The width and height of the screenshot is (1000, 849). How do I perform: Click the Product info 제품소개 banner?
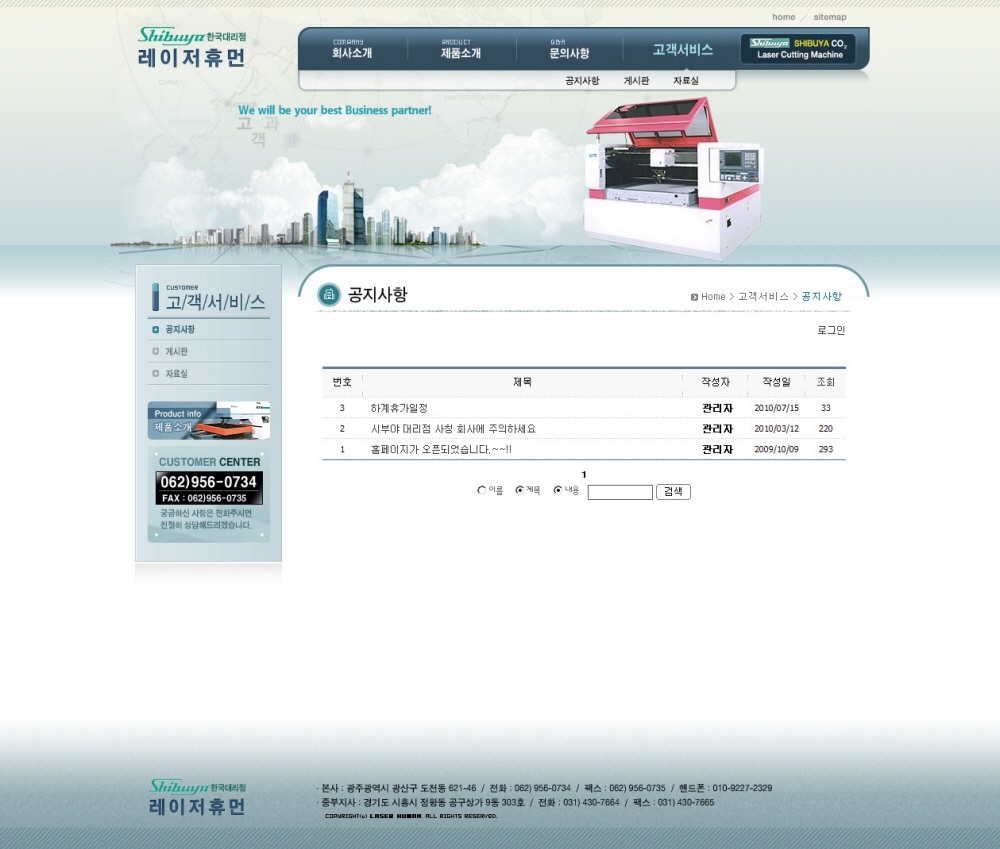point(208,420)
